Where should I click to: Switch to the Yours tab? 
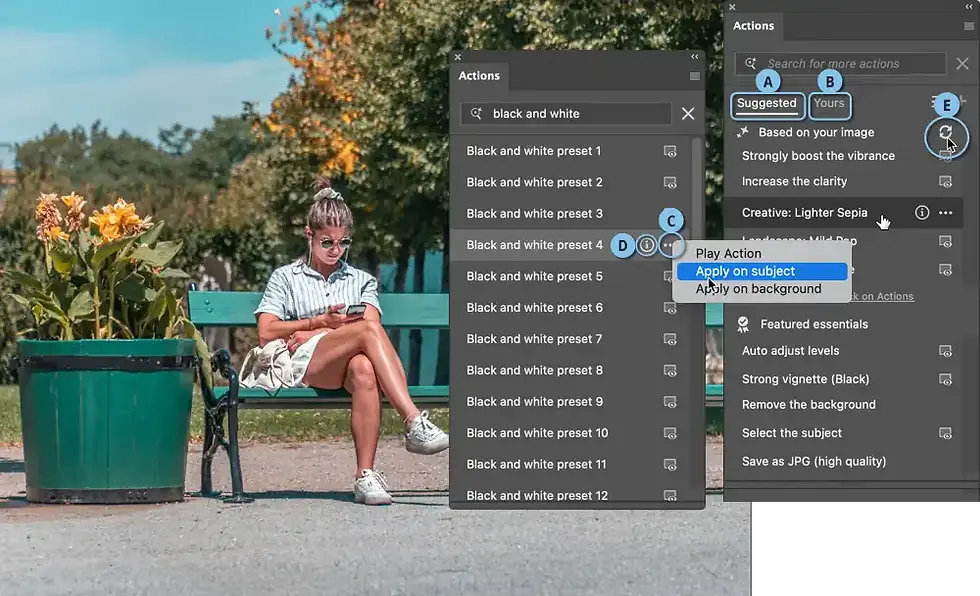pyautogui.click(x=829, y=104)
